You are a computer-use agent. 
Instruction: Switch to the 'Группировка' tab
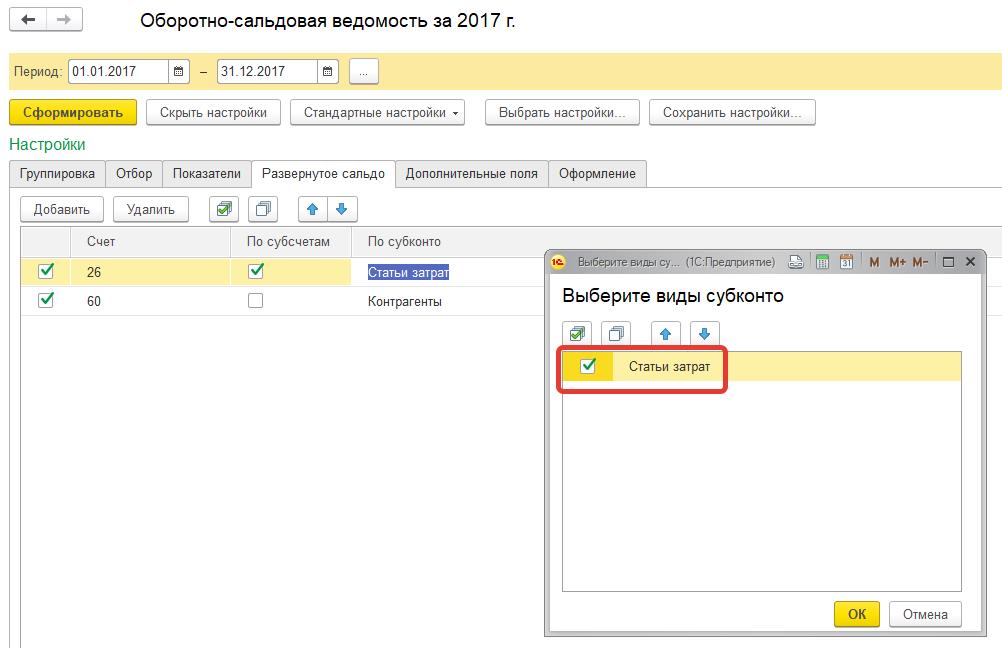57,174
